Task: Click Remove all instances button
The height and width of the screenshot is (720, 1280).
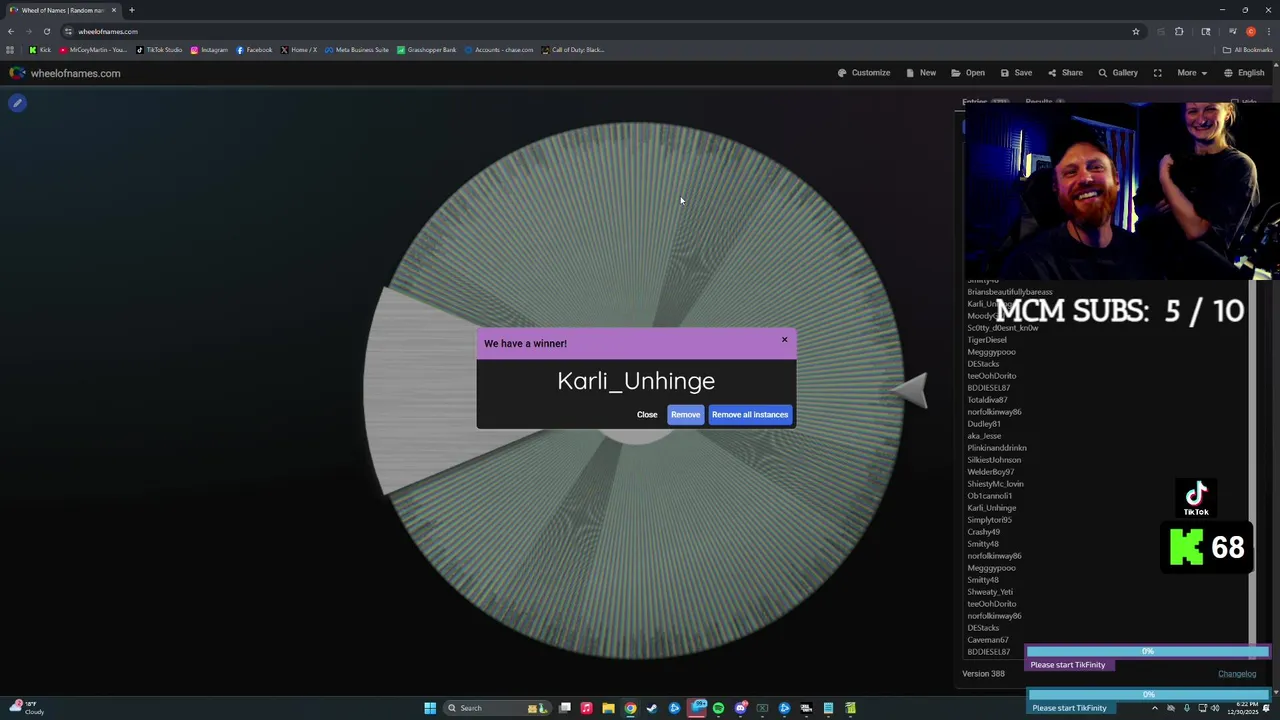Action: point(750,415)
